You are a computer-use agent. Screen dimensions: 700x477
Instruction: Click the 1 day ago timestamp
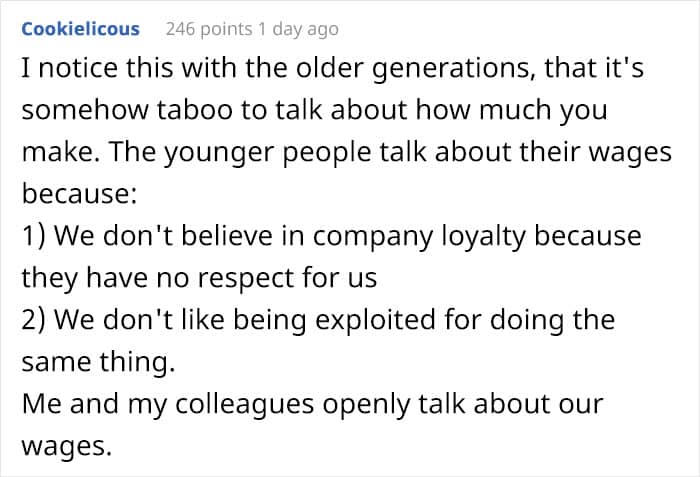tap(298, 29)
